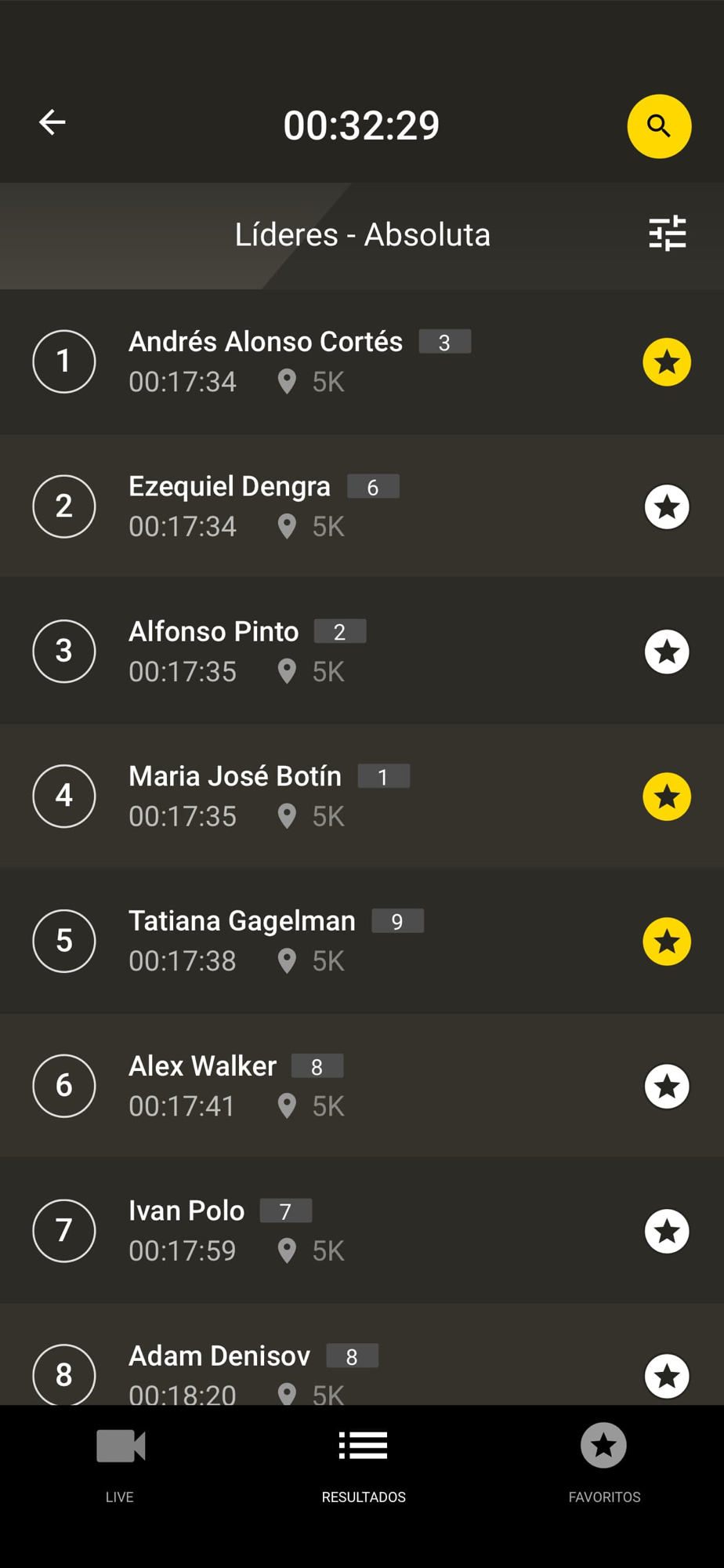Unstar Tatiana Gagelman
The image size is (724, 1568).
tap(667, 941)
